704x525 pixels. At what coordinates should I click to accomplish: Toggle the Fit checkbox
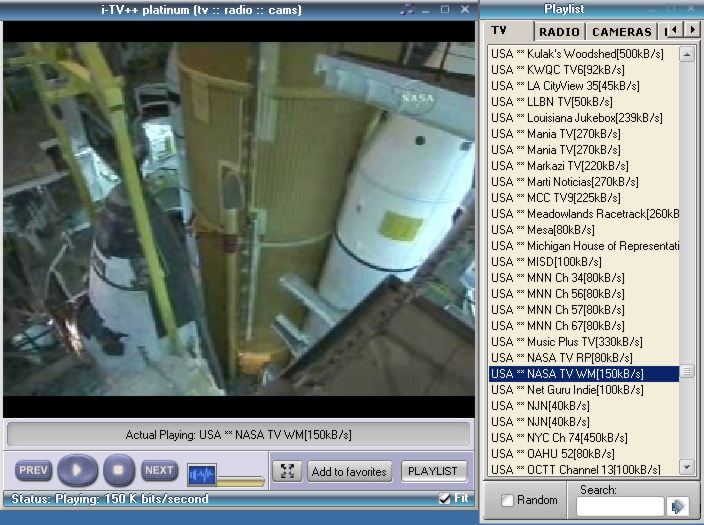(x=444, y=498)
